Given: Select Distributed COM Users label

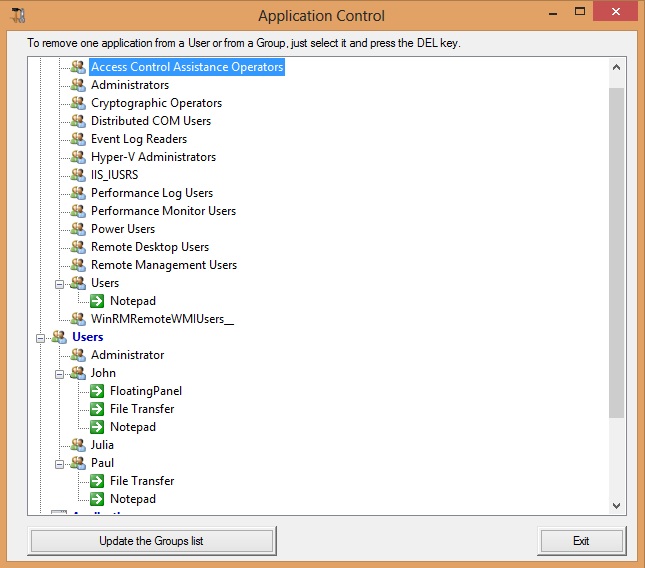Looking at the screenshot, I should click(151, 121).
